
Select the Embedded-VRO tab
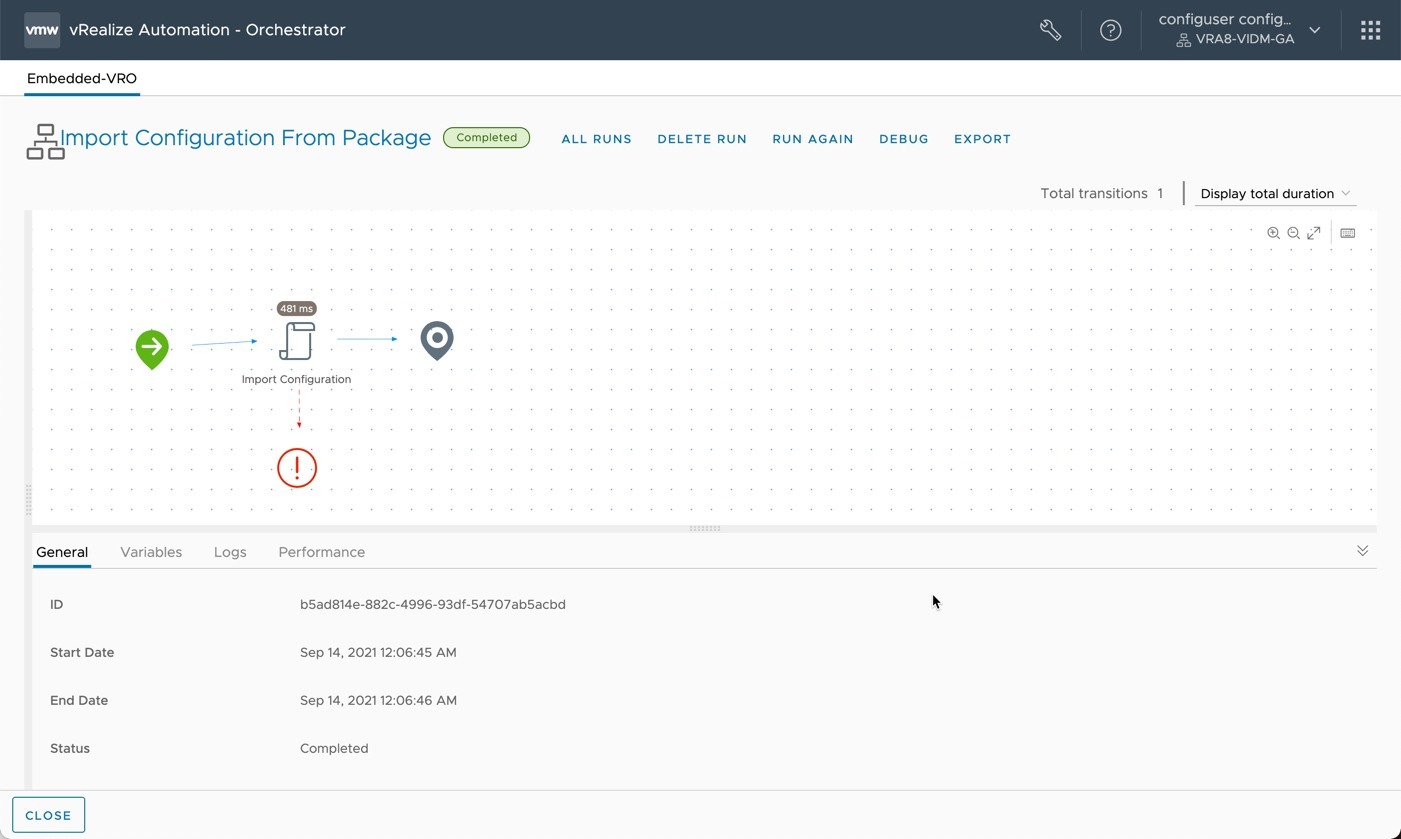(82, 78)
